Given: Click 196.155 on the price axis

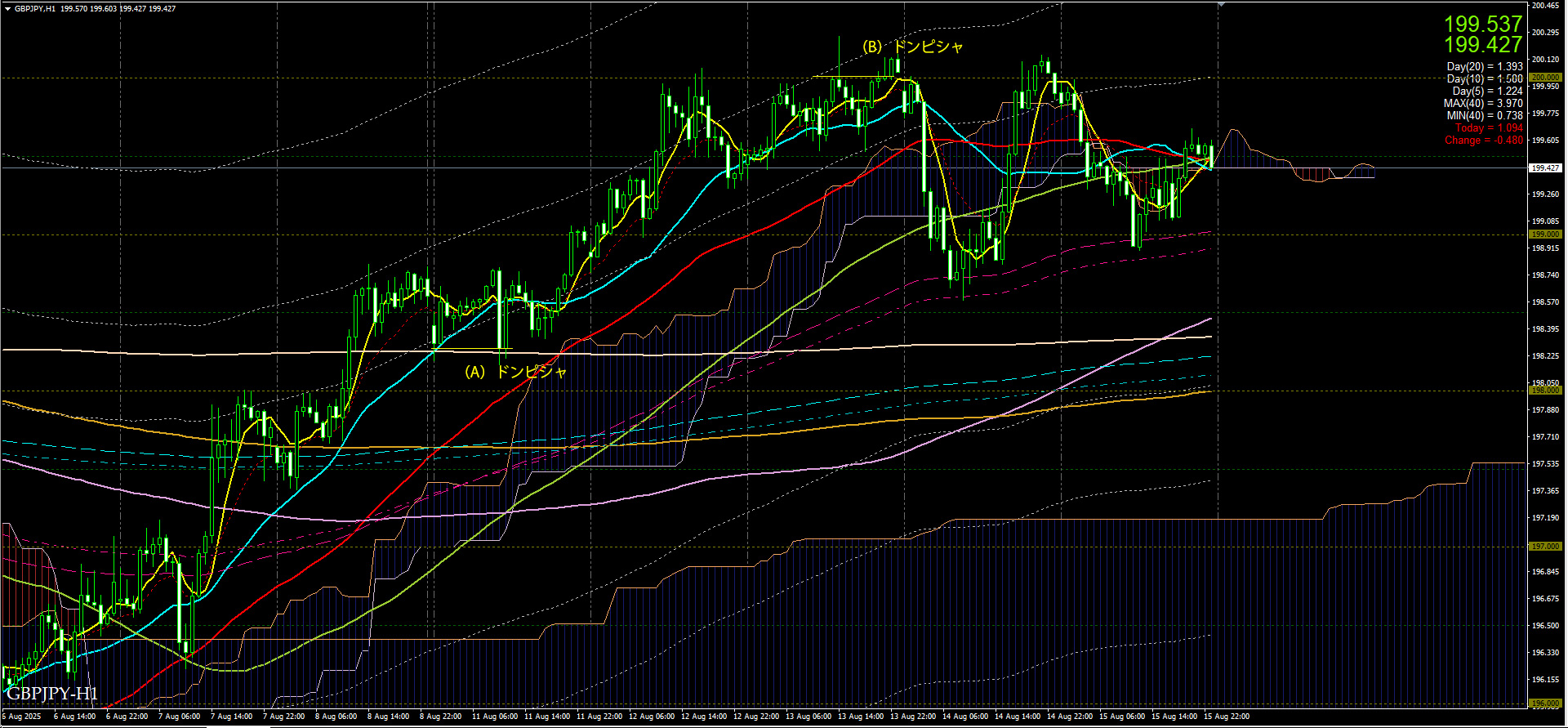Looking at the screenshot, I should point(1545,680).
